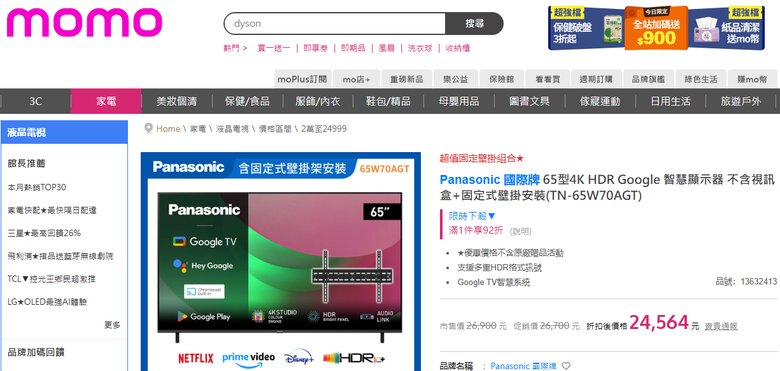Click the heart icon beside Panasonic brand name

(x=566, y=366)
